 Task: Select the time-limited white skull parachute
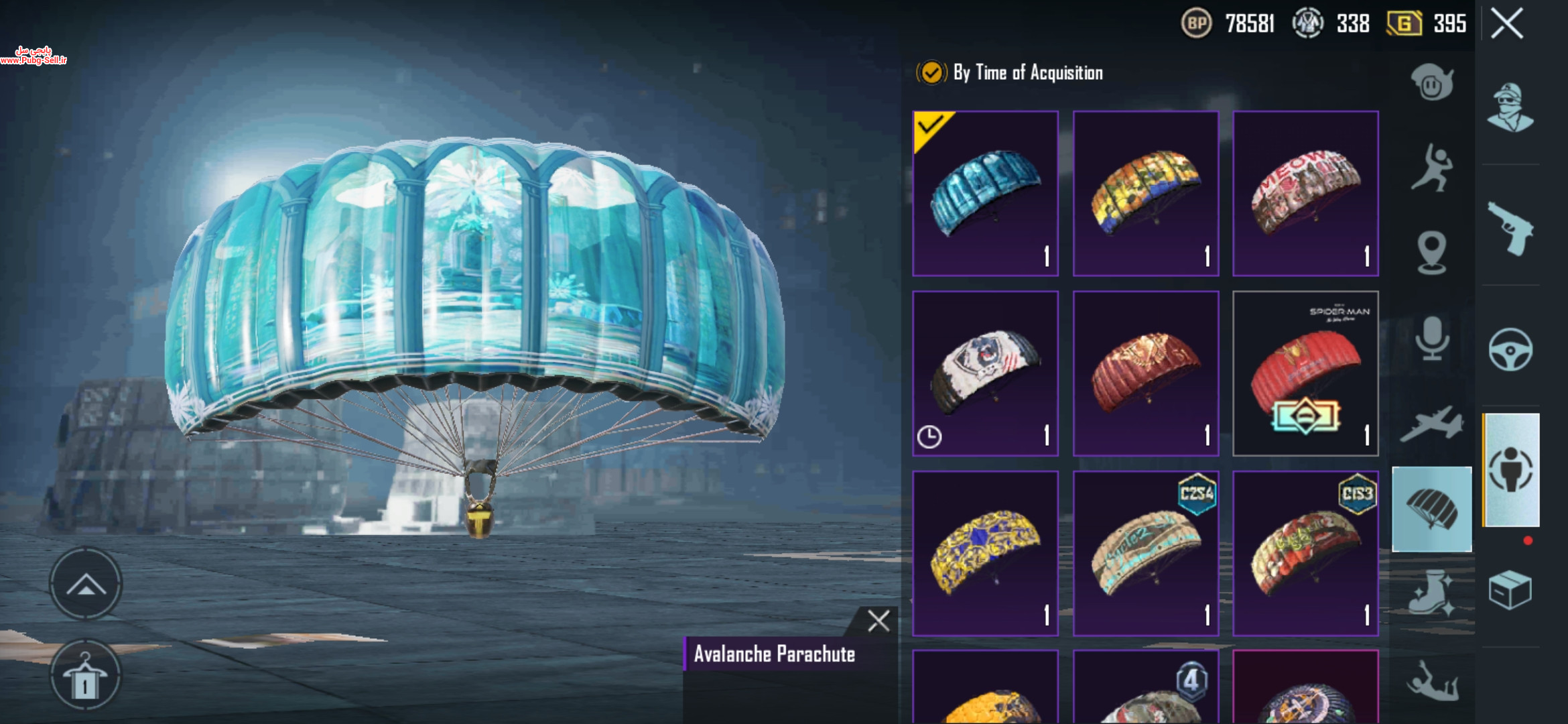point(986,373)
